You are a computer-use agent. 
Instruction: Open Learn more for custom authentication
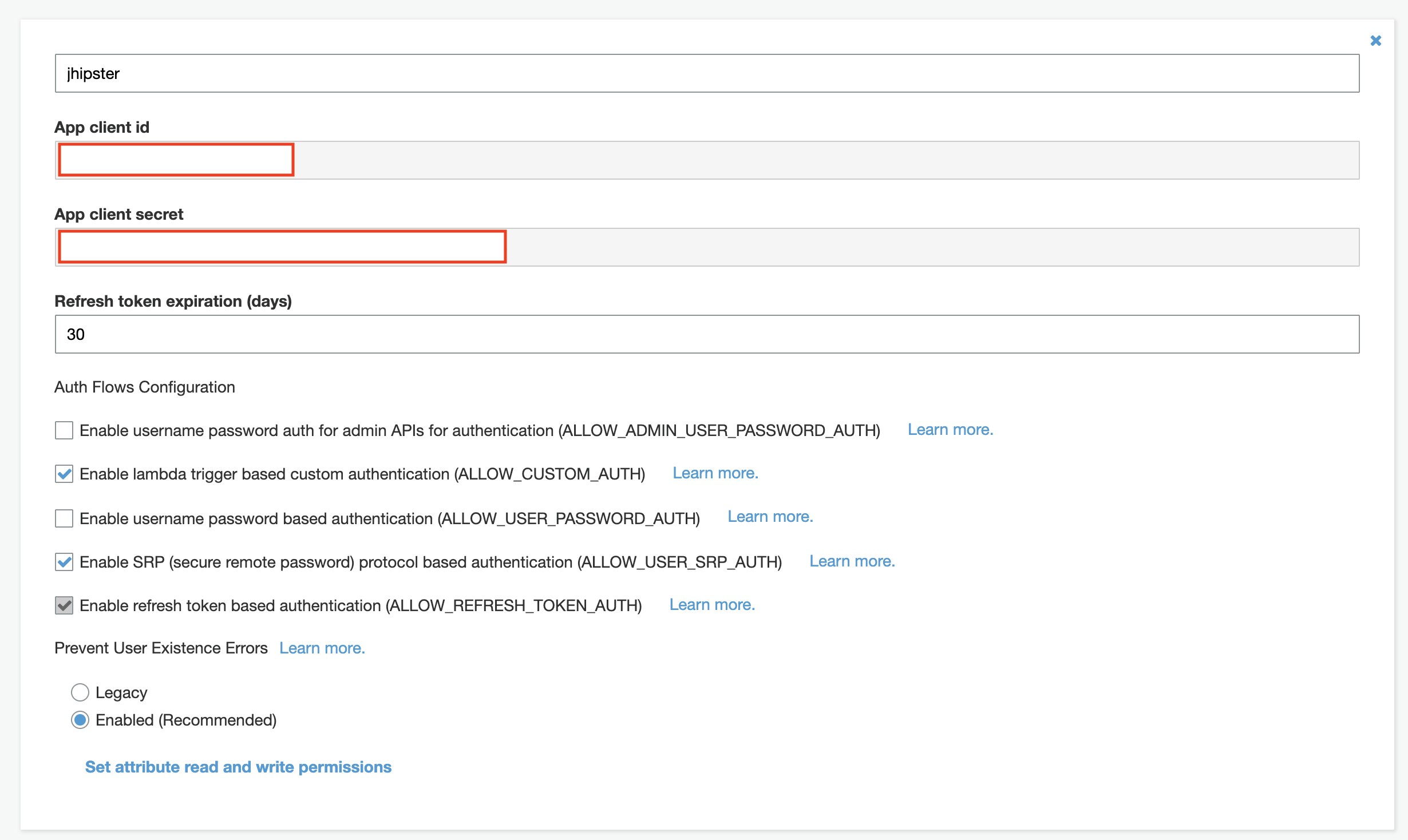pyautogui.click(x=715, y=473)
